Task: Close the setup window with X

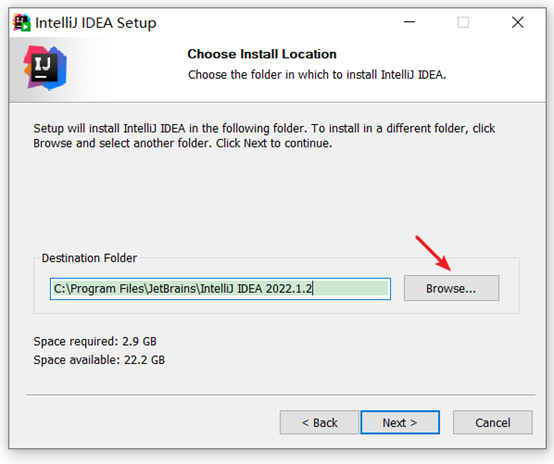Action: [518, 22]
